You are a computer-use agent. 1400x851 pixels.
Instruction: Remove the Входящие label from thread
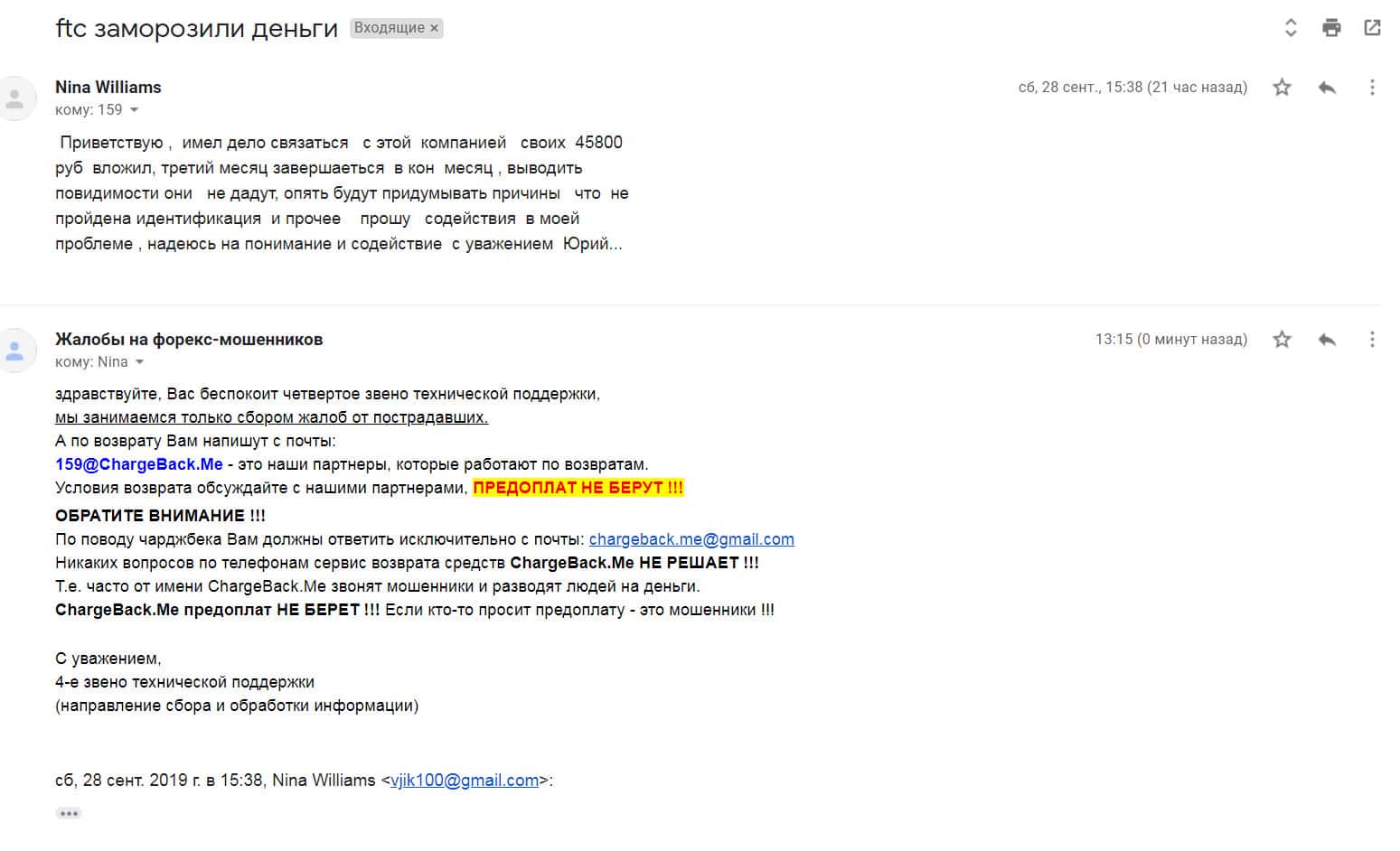pyautogui.click(x=435, y=28)
